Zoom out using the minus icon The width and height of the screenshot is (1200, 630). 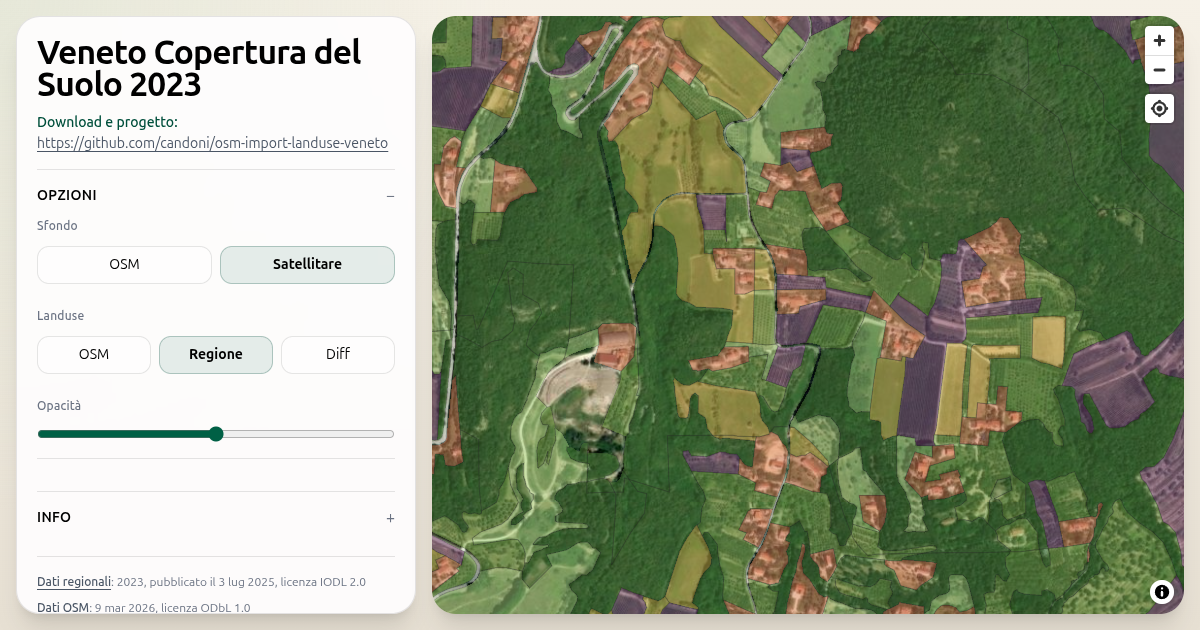click(x=1159, y=70)
